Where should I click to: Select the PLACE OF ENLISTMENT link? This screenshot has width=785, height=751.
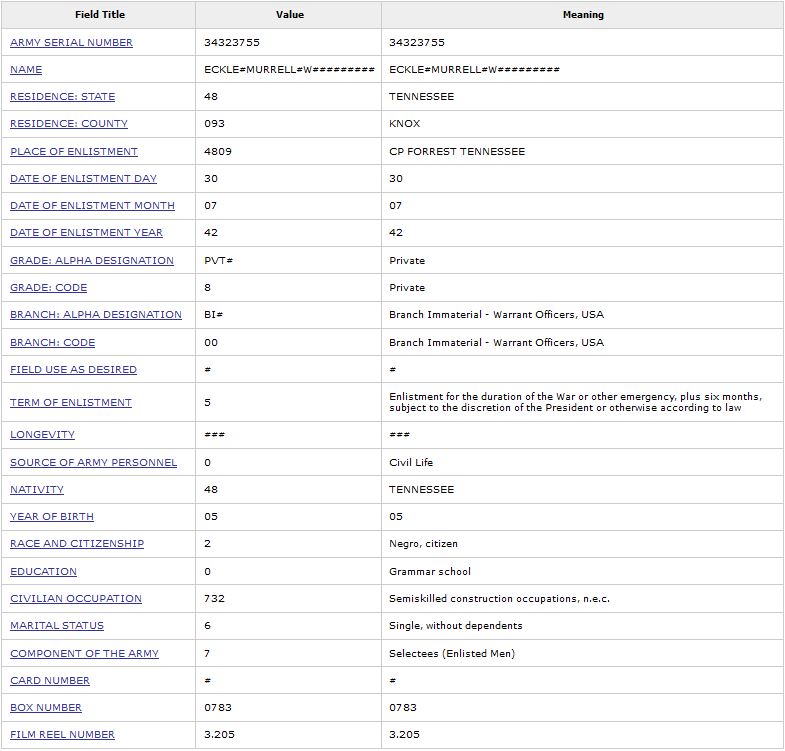pyautogui.click(x=74, y=152)
